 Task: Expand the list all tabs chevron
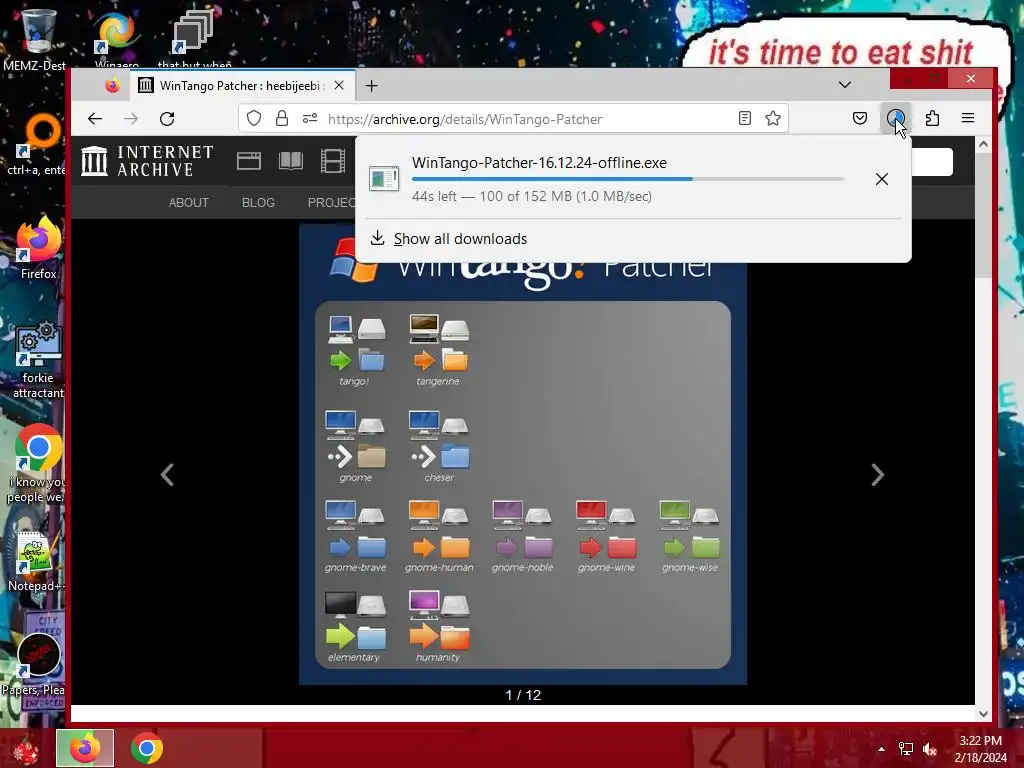(x=844, y=85)
